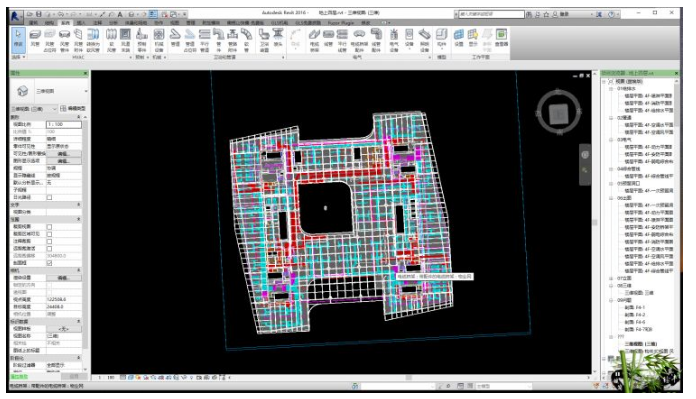Screen dimensions: 696x399
Task: Click the ViewCube in the 3D view
Action: [558, 114]
